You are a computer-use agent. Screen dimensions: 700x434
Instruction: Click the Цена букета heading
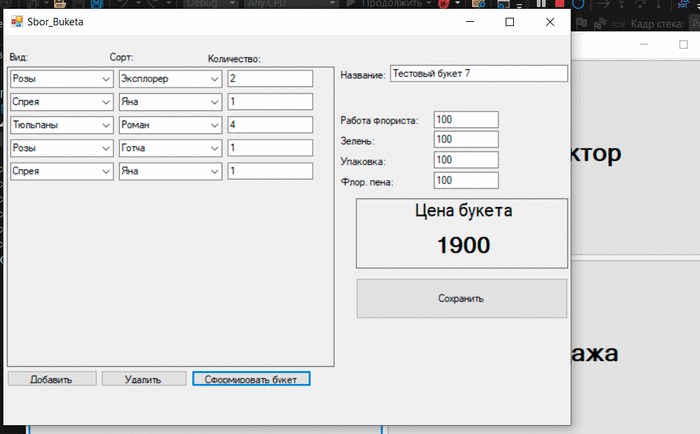point(463,211)
